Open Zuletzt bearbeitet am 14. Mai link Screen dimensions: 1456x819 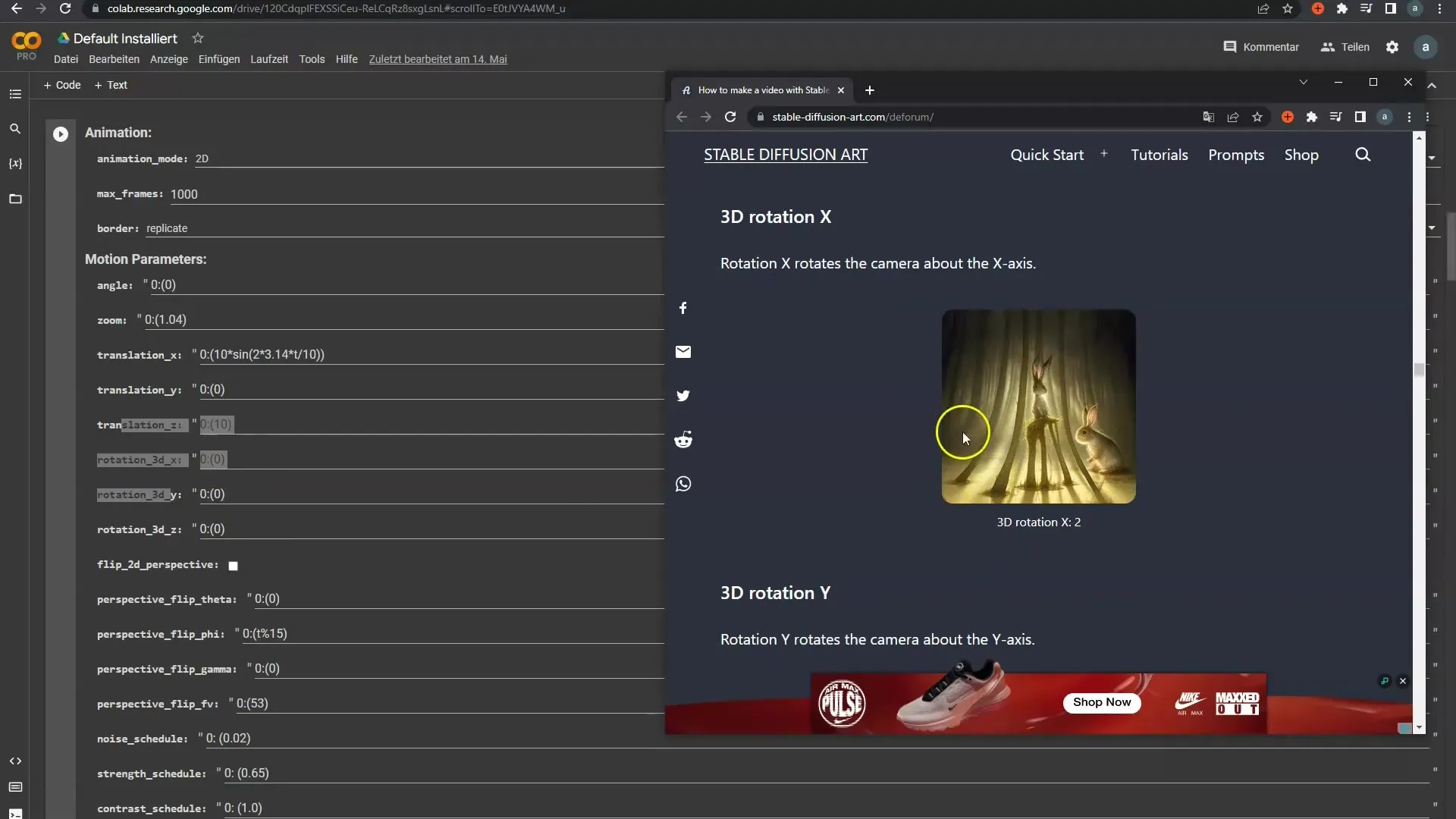click(438, 59)
